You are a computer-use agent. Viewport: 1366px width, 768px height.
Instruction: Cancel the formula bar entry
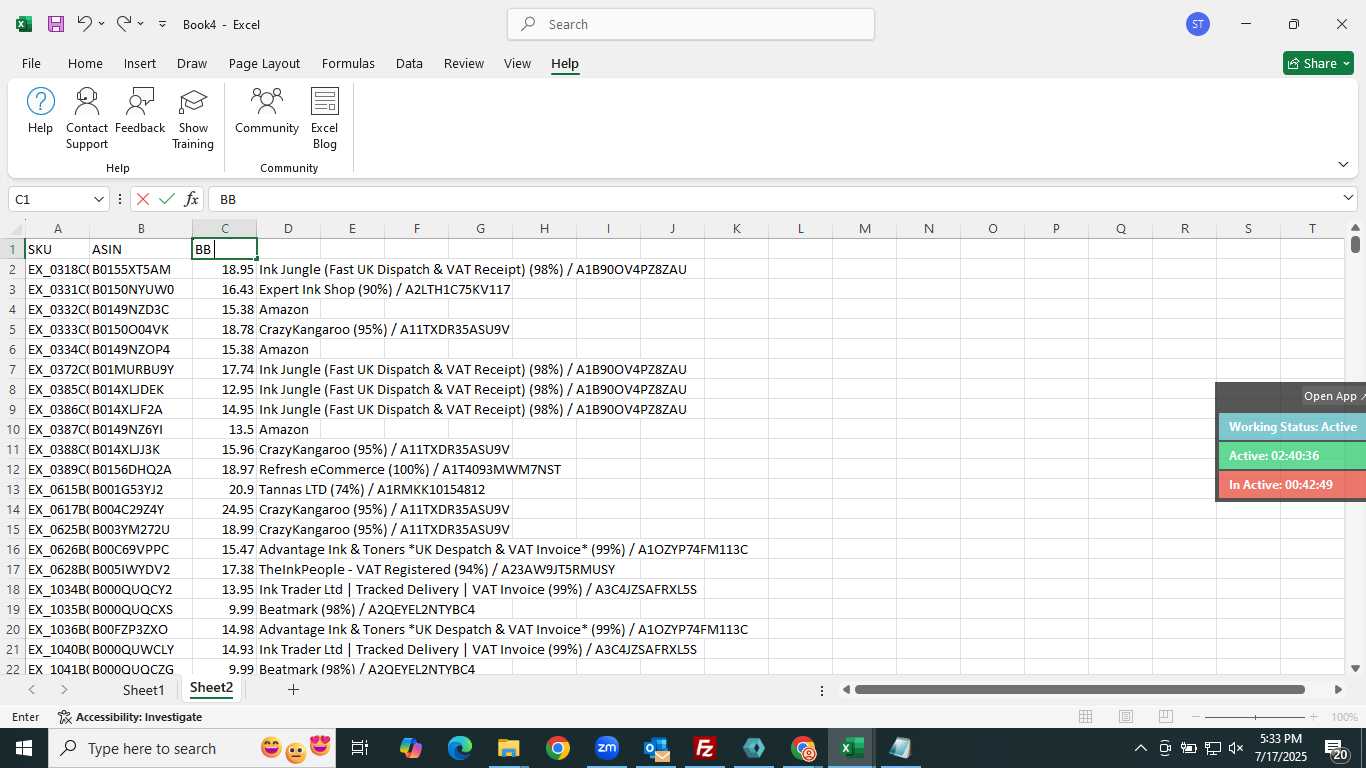tap(143, 199)
